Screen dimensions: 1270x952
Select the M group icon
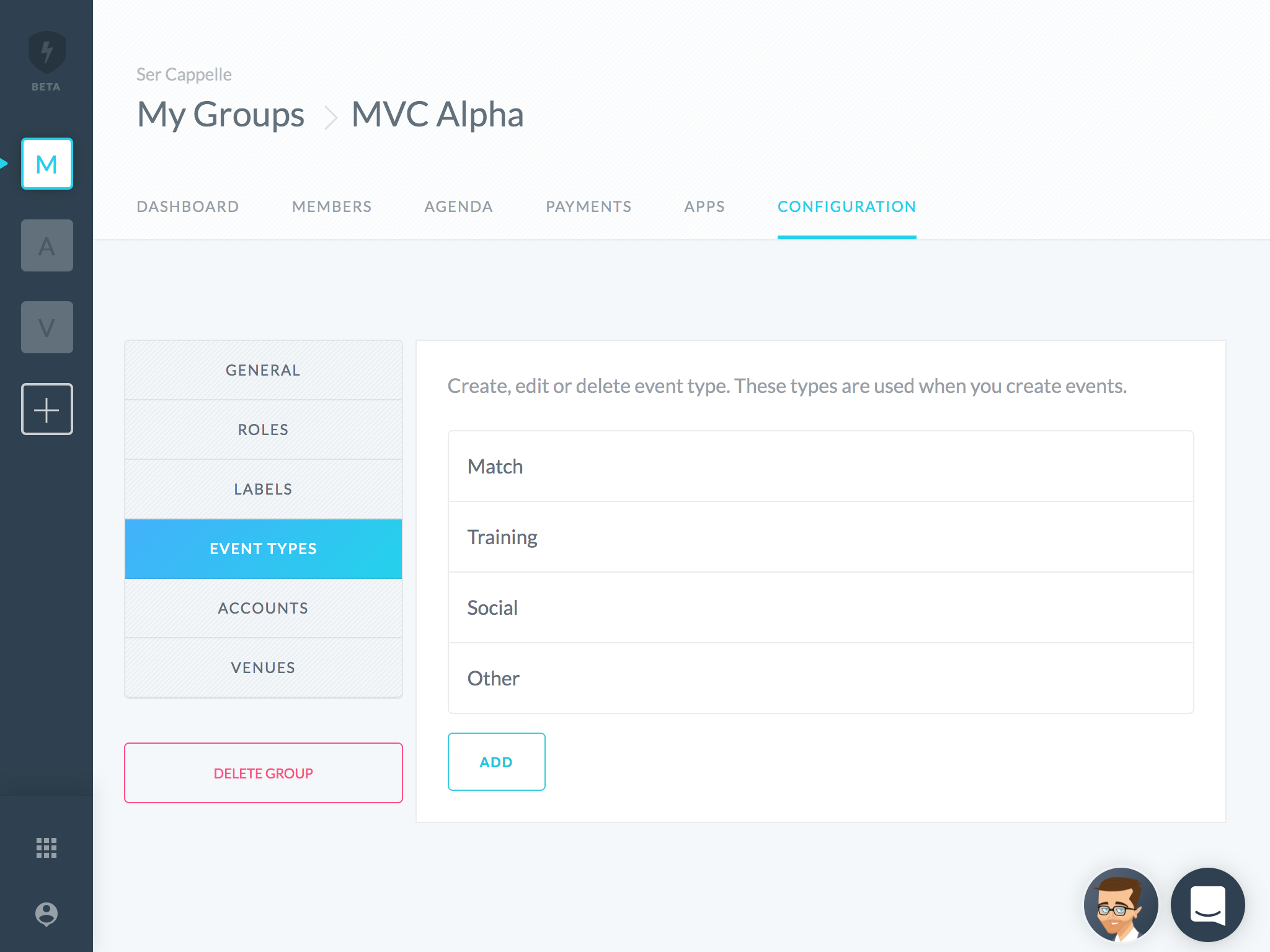point(47,164)
